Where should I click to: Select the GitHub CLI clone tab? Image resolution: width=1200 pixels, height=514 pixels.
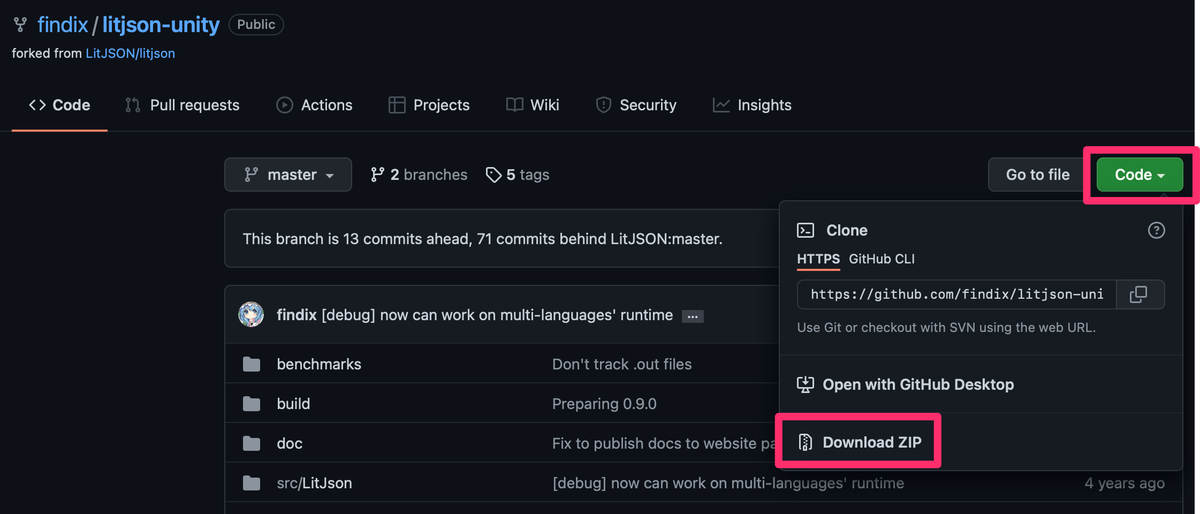(881, 259)
